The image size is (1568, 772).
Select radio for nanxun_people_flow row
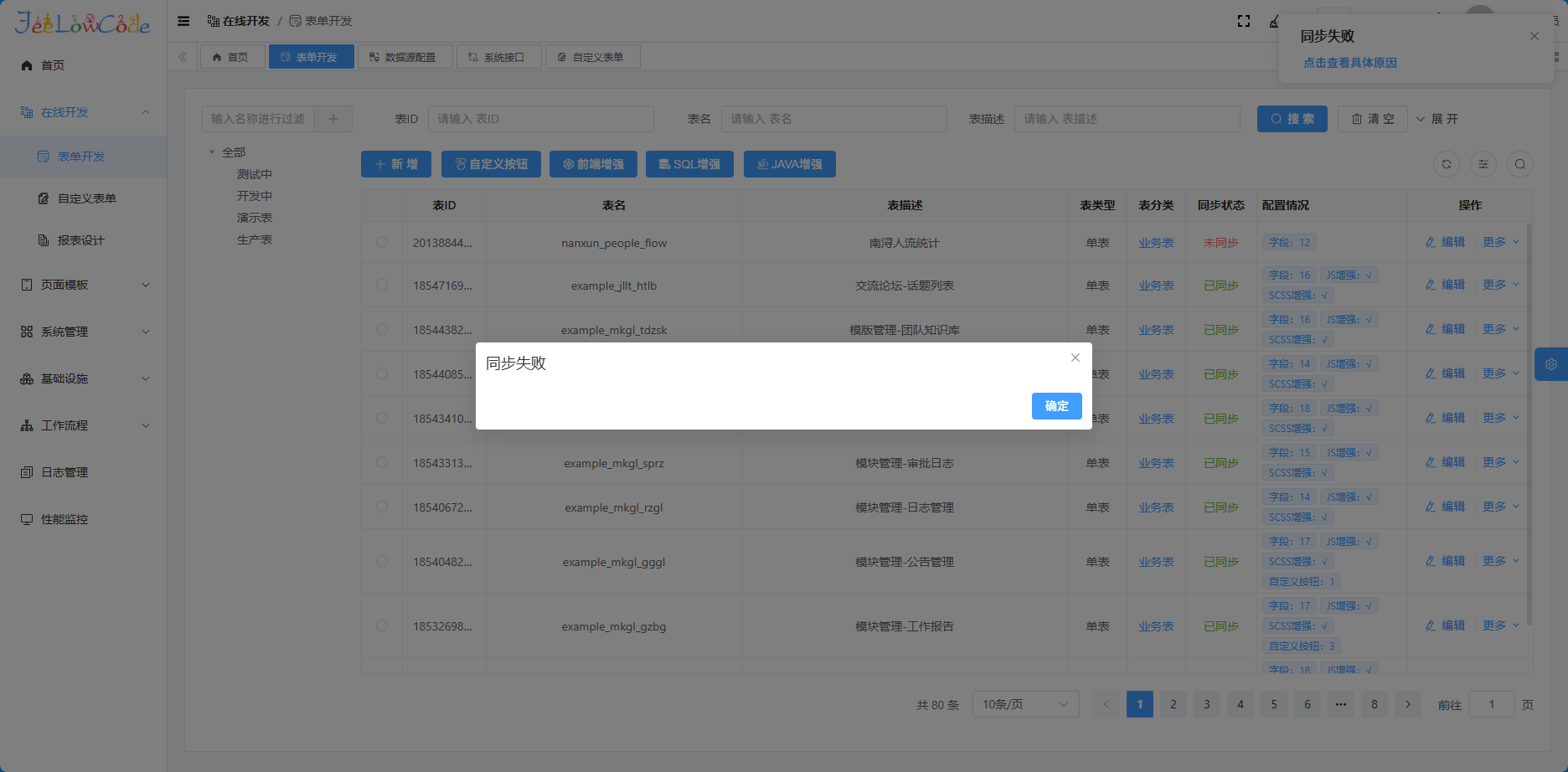(x=382, y=243)
